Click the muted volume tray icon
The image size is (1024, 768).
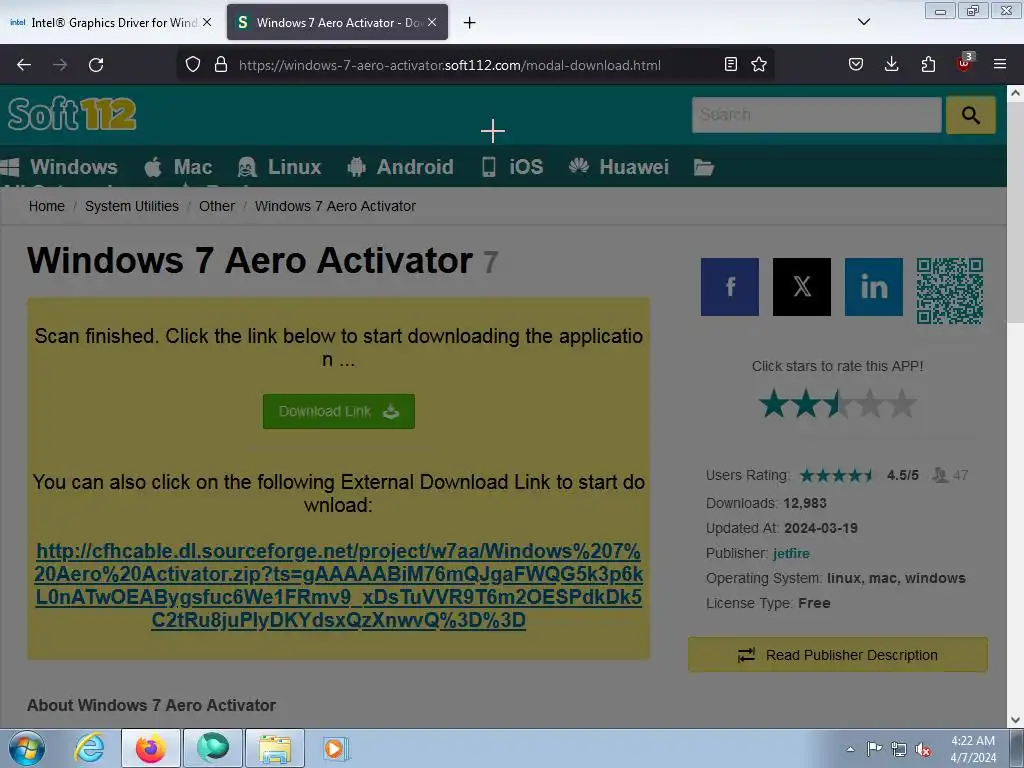click(x=923, y=749)
